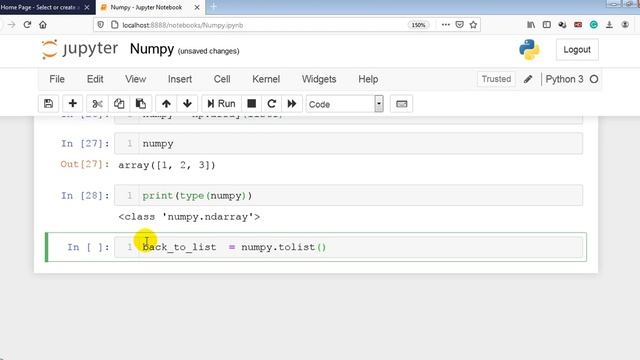This screenshot has width=640, height=360.
Task: Run the selected cell
Action: click(x=221, y=104)
